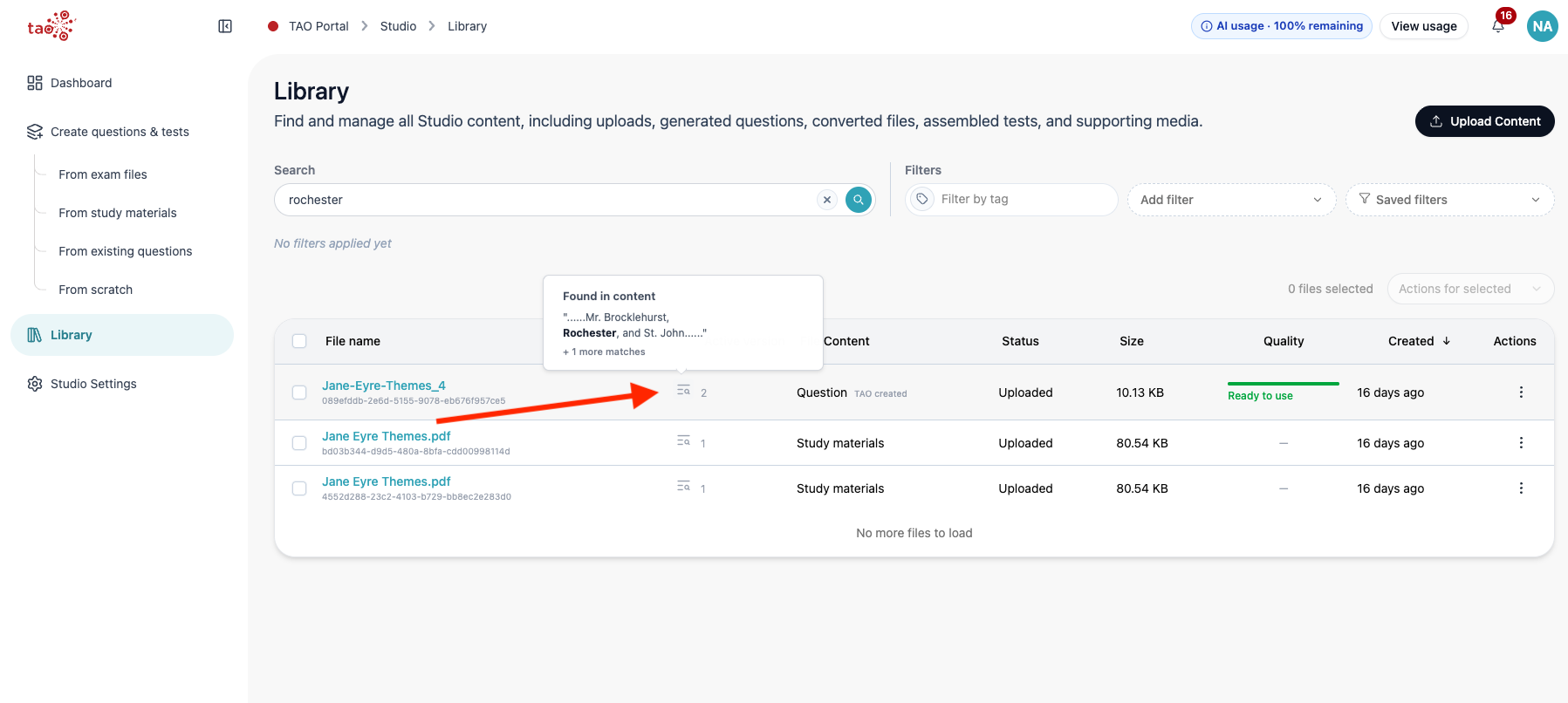The width and height of the screenshot is (1568, 703).
Task: Toggle the select-all files checkbox
Action: coord(299,341)
